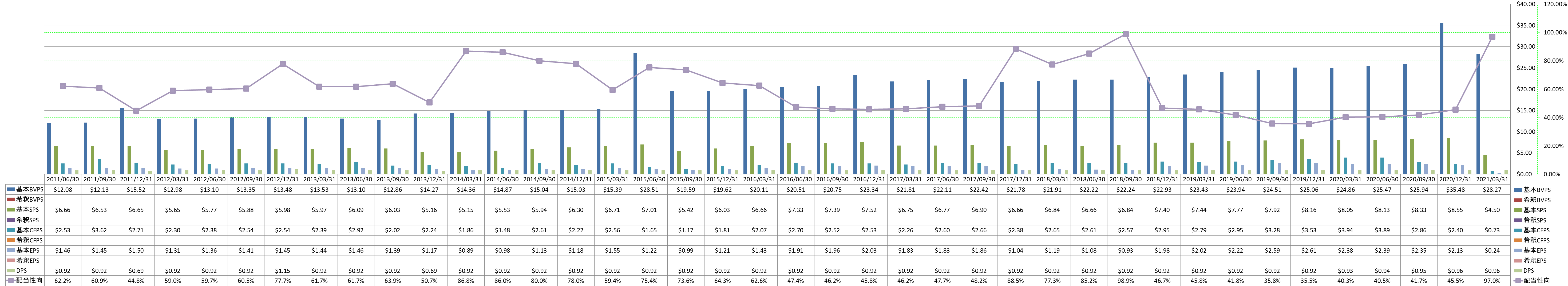The height and width of the screenshot is (286, 1568).
Task: Select the $2.59 EPS cell
Action: [1272, 250]
